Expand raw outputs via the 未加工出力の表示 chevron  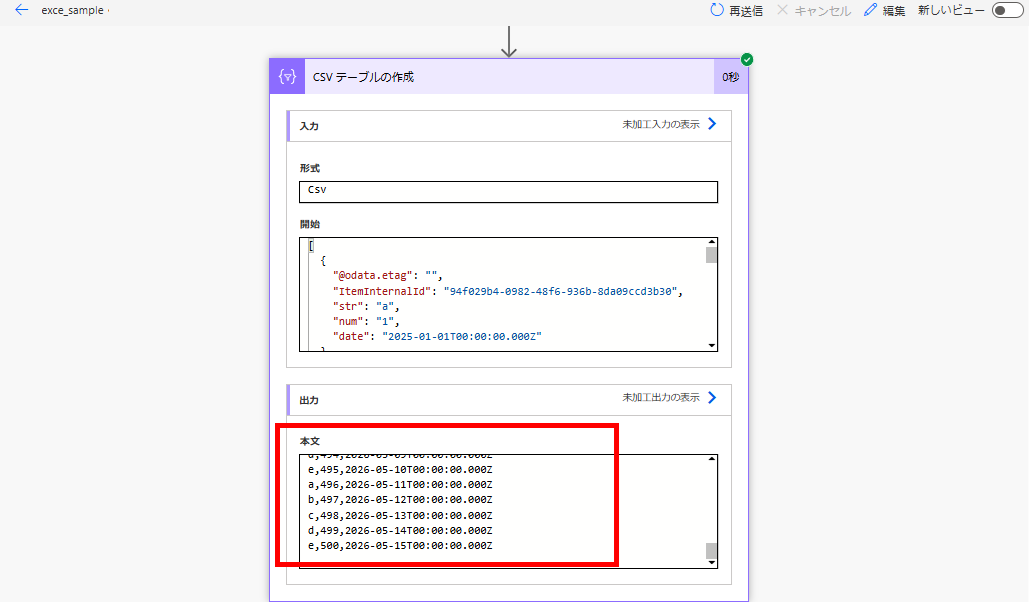coord(710,398)
